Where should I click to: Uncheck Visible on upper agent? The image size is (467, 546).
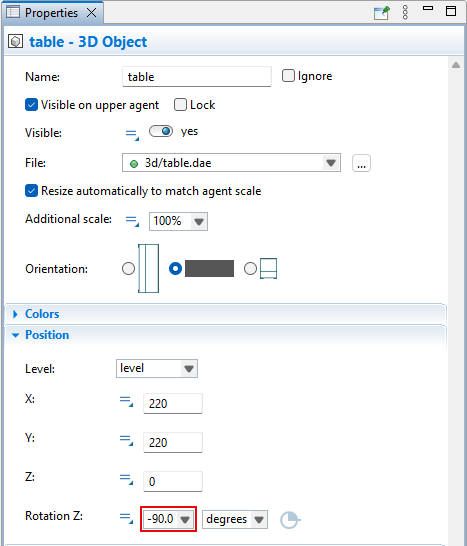[x=31, y=104]
